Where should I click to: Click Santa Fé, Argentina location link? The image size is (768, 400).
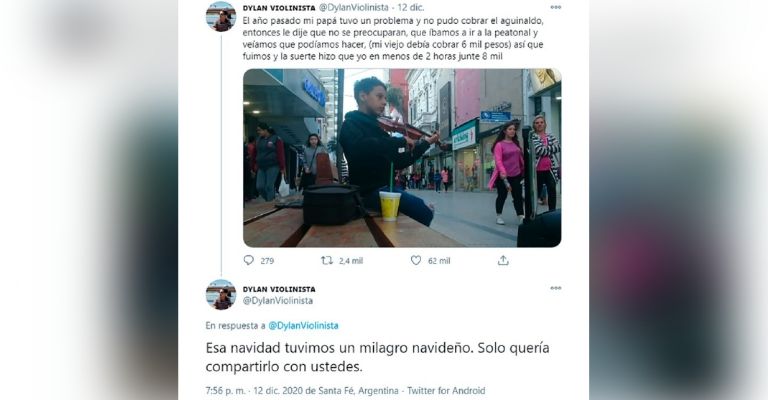click(x=359, y=391)
